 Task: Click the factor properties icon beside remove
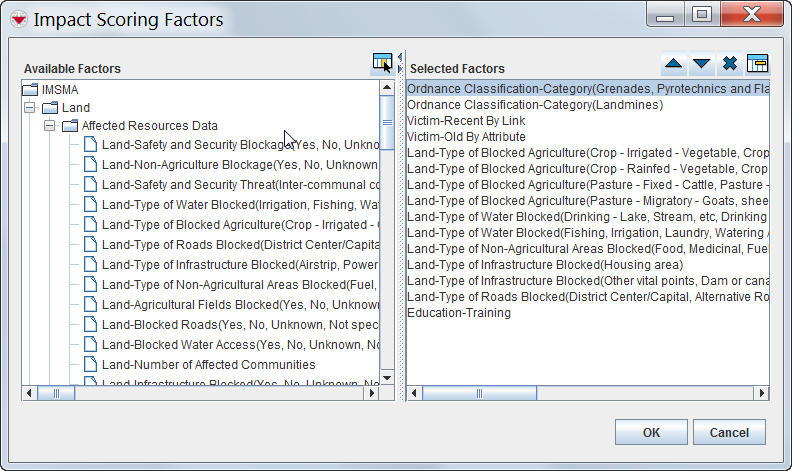[757, 64]
